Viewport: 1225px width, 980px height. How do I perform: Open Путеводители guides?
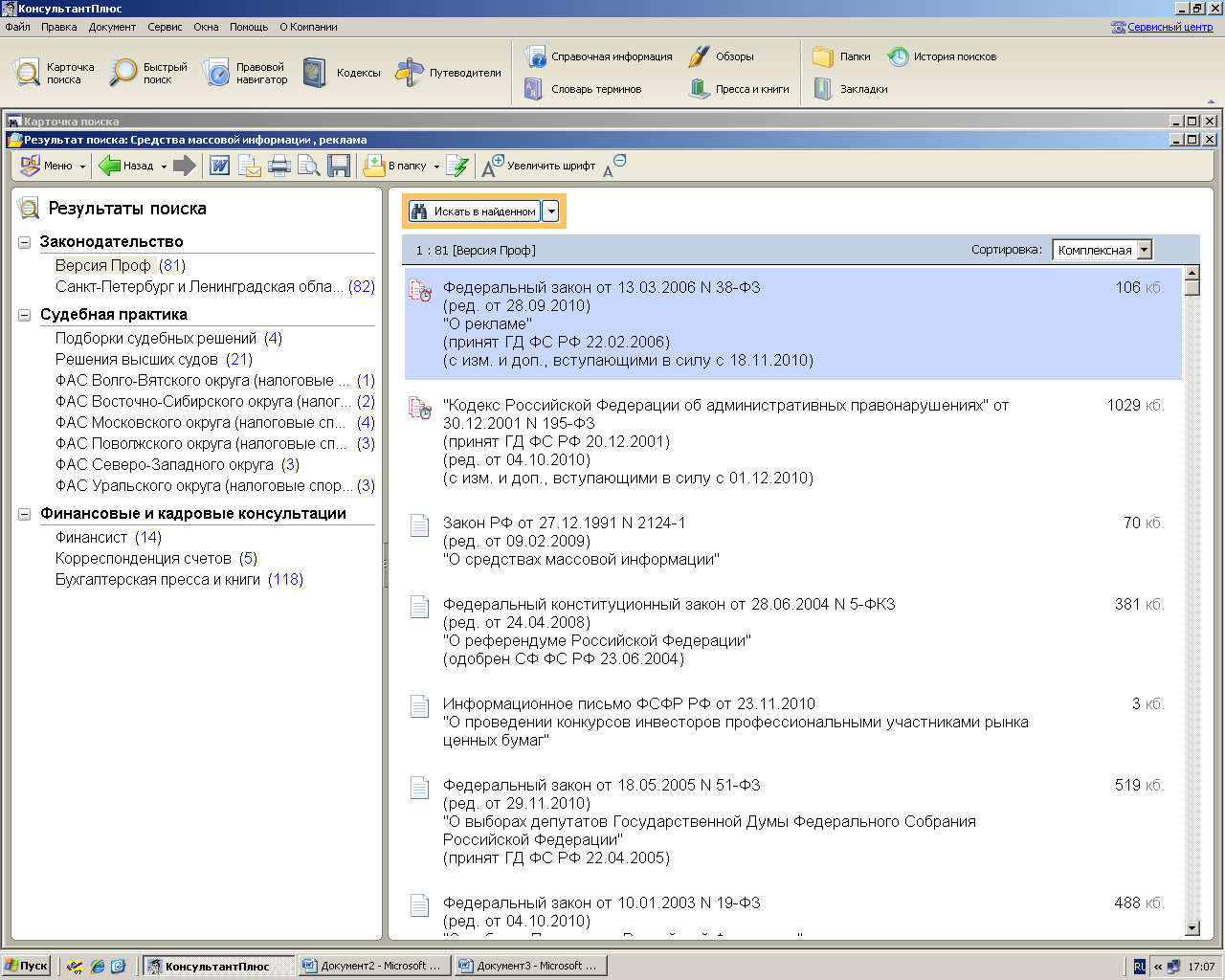(x=448, y=73)
